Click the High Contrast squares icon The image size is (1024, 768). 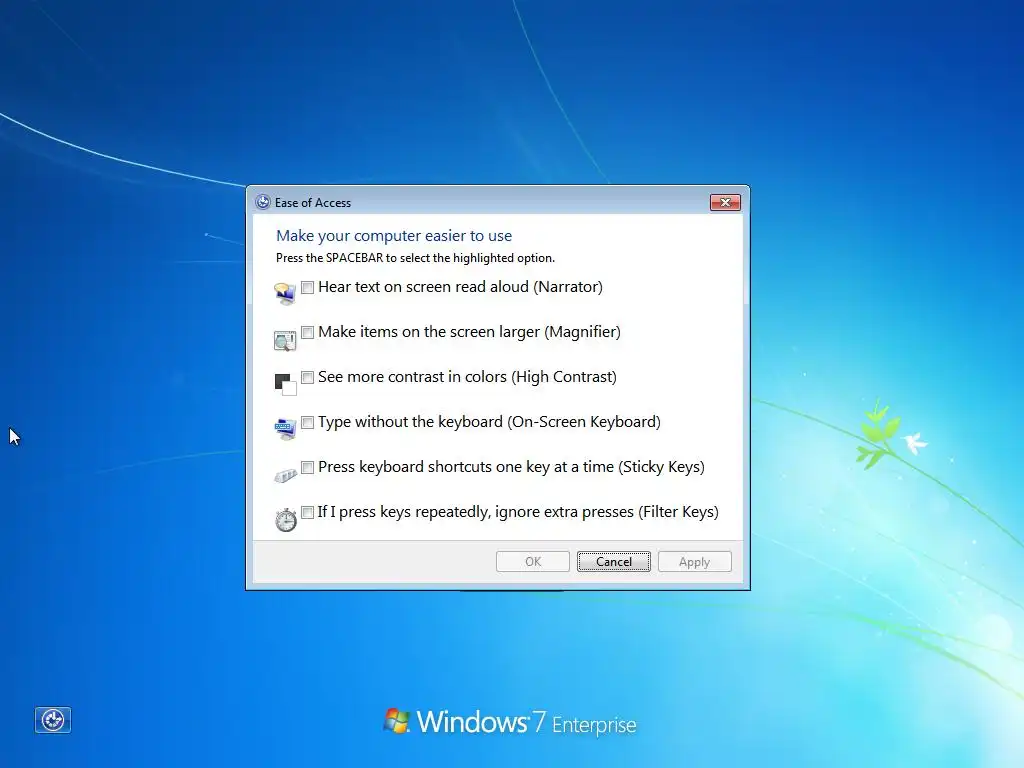(x=285, y=385)
